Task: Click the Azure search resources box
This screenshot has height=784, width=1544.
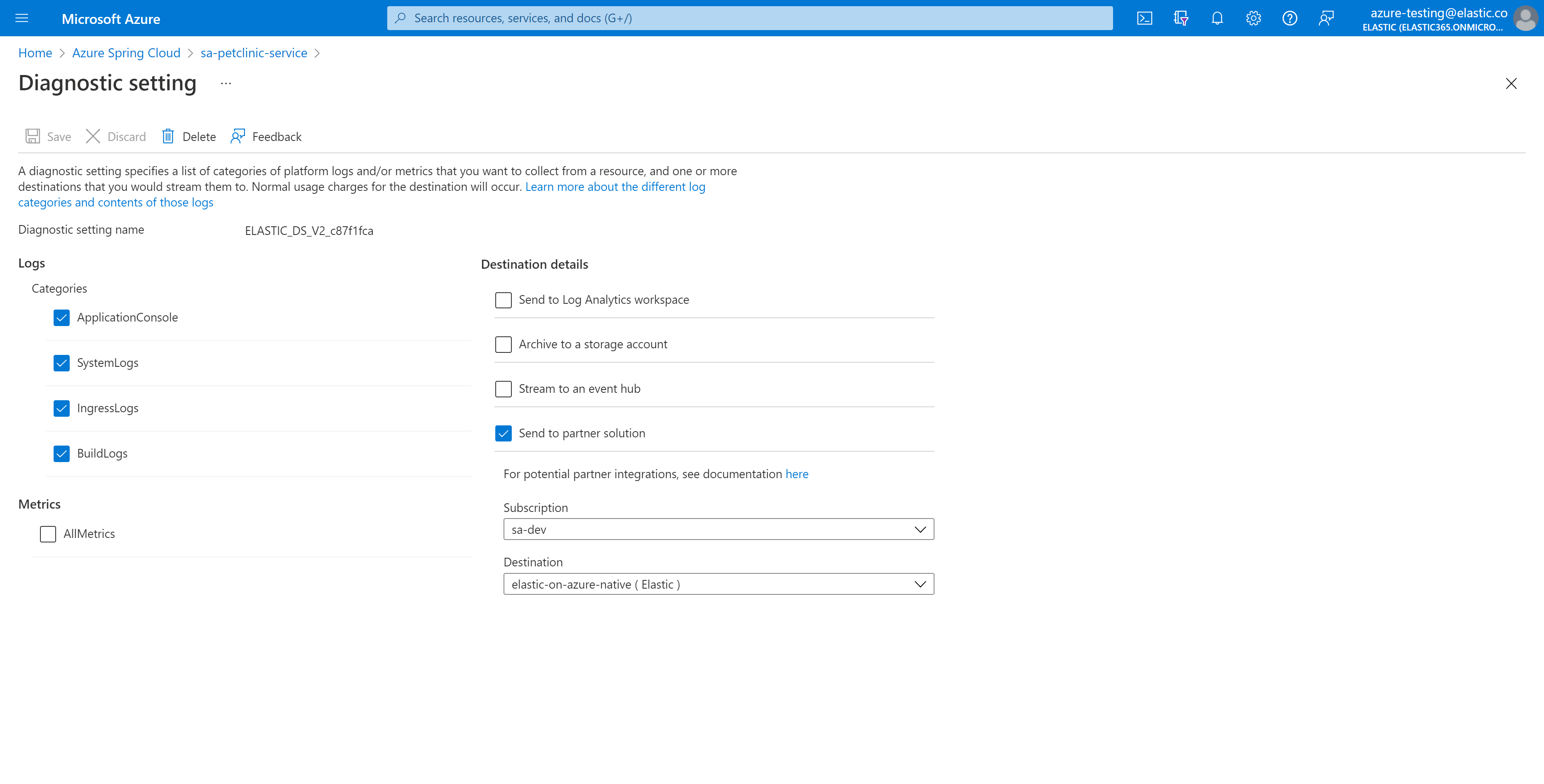Action: pyautogui.click(x=749, y=18)
